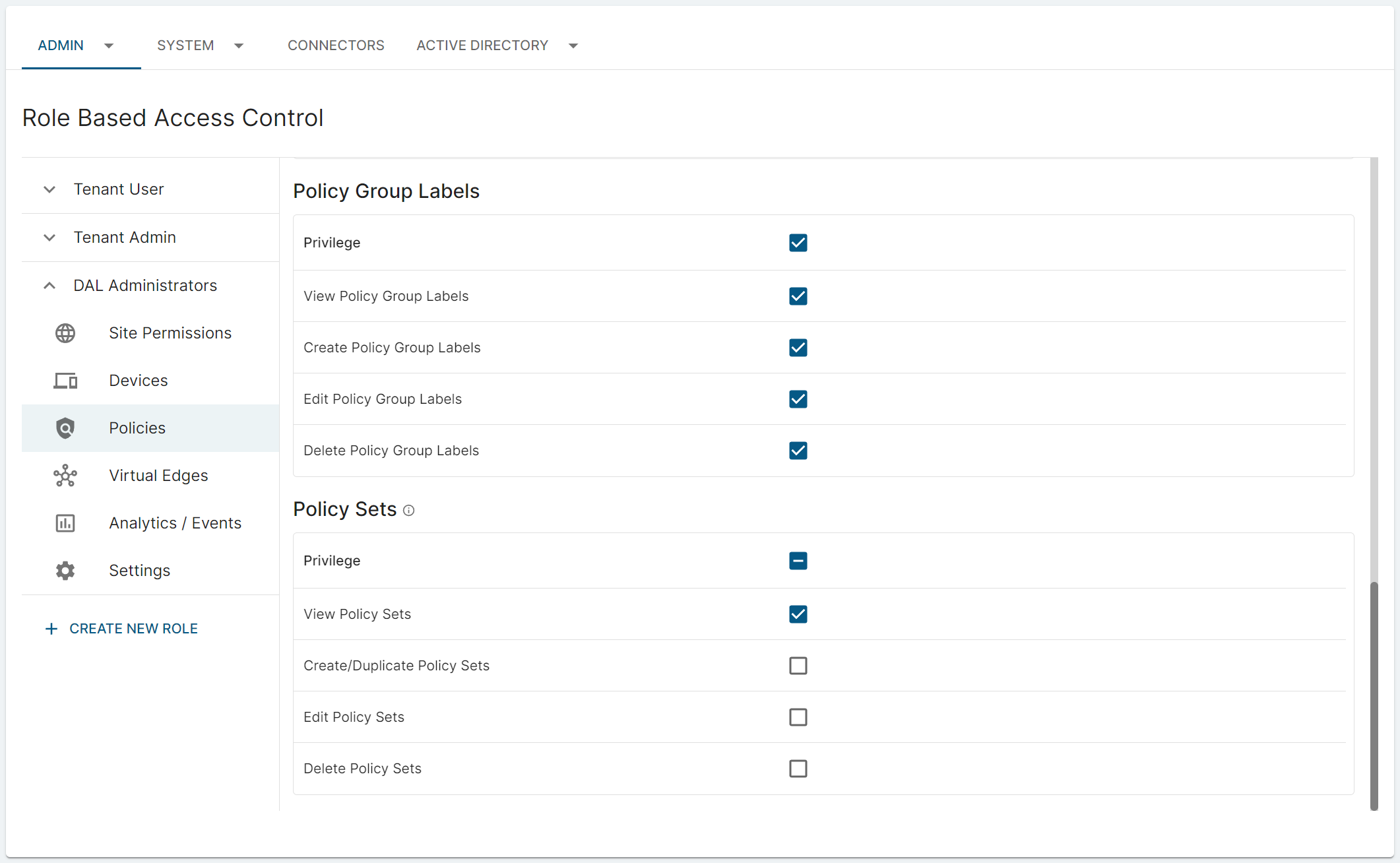Click the globe icon for Site Permissions

click(x=65, y=333)
